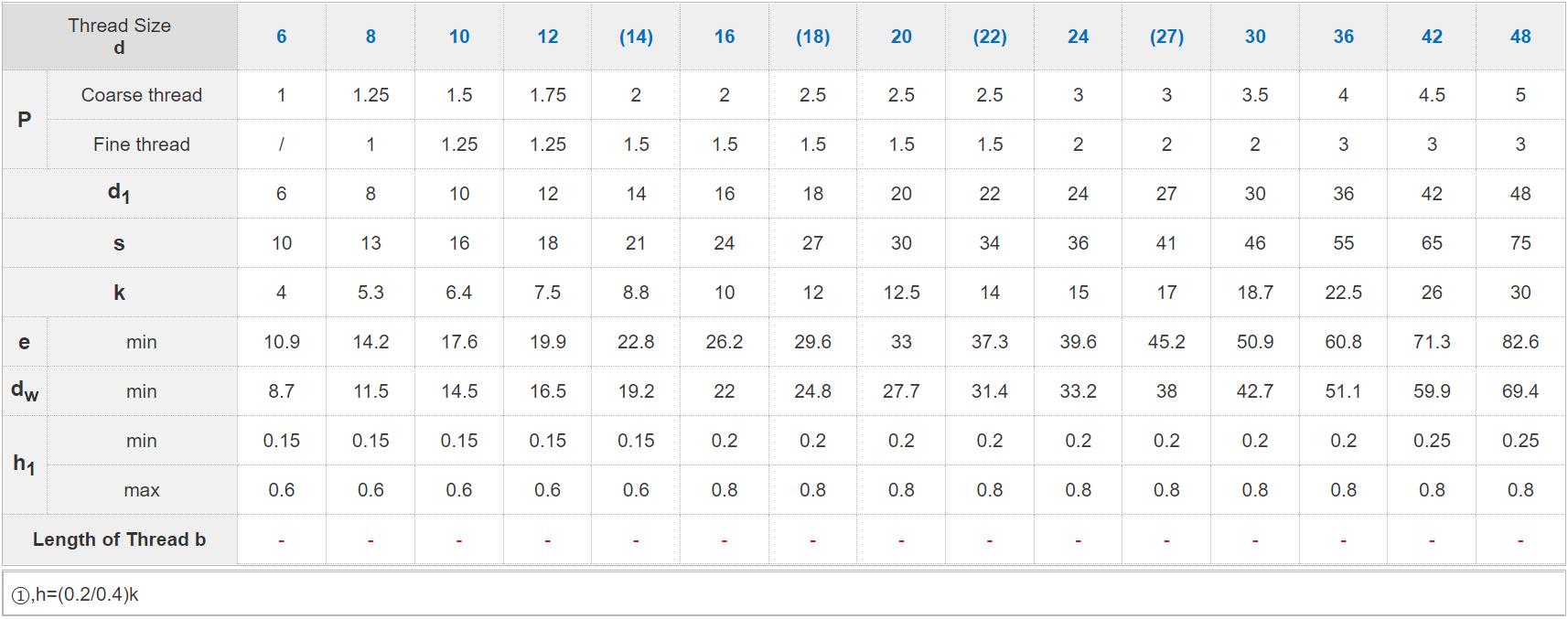Select the Fine thread row label
The image size is (1568, 619).
click(142, 144)
